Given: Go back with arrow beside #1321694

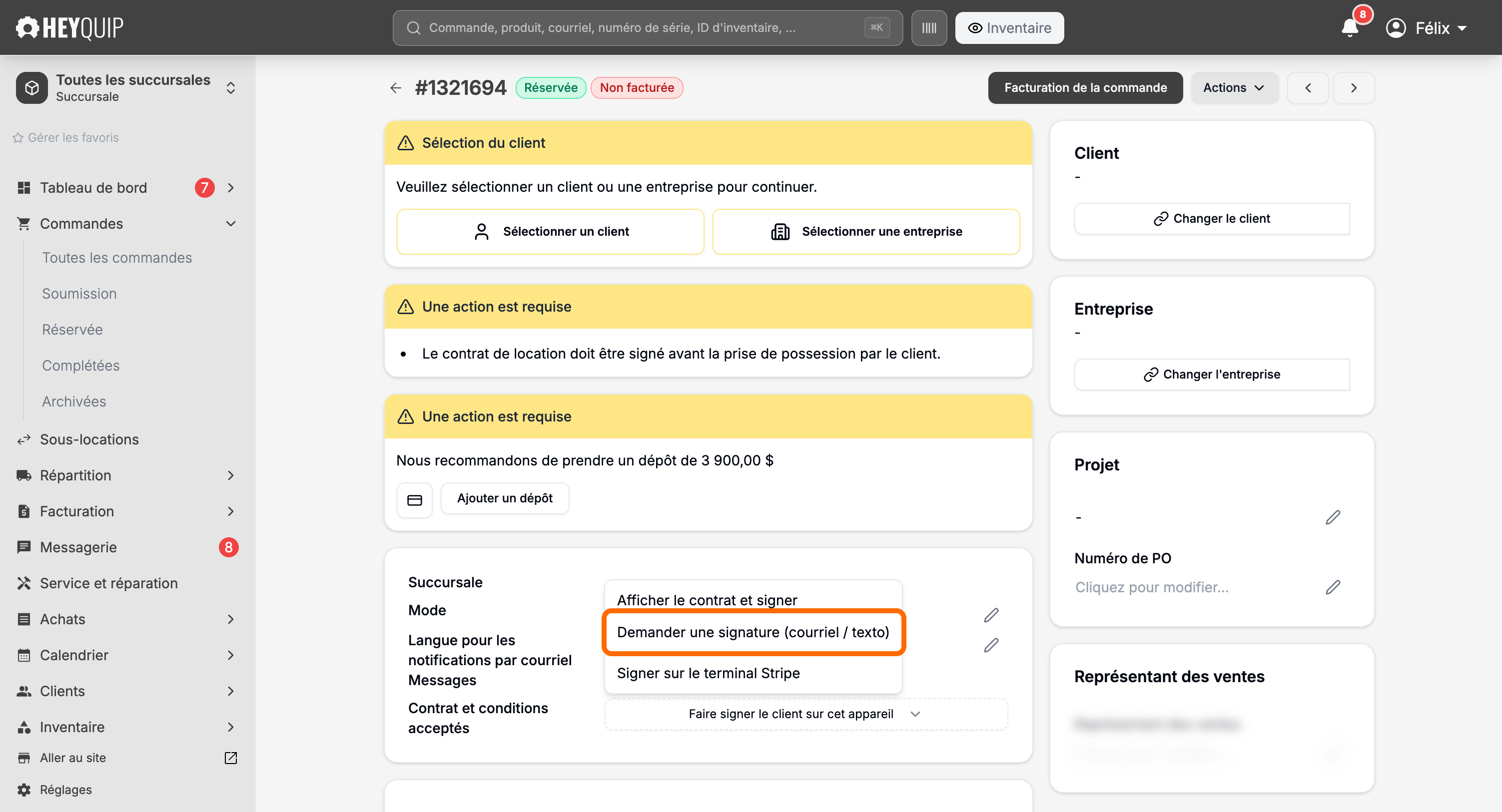Looking at the screenshot, I should click(396, 88).
